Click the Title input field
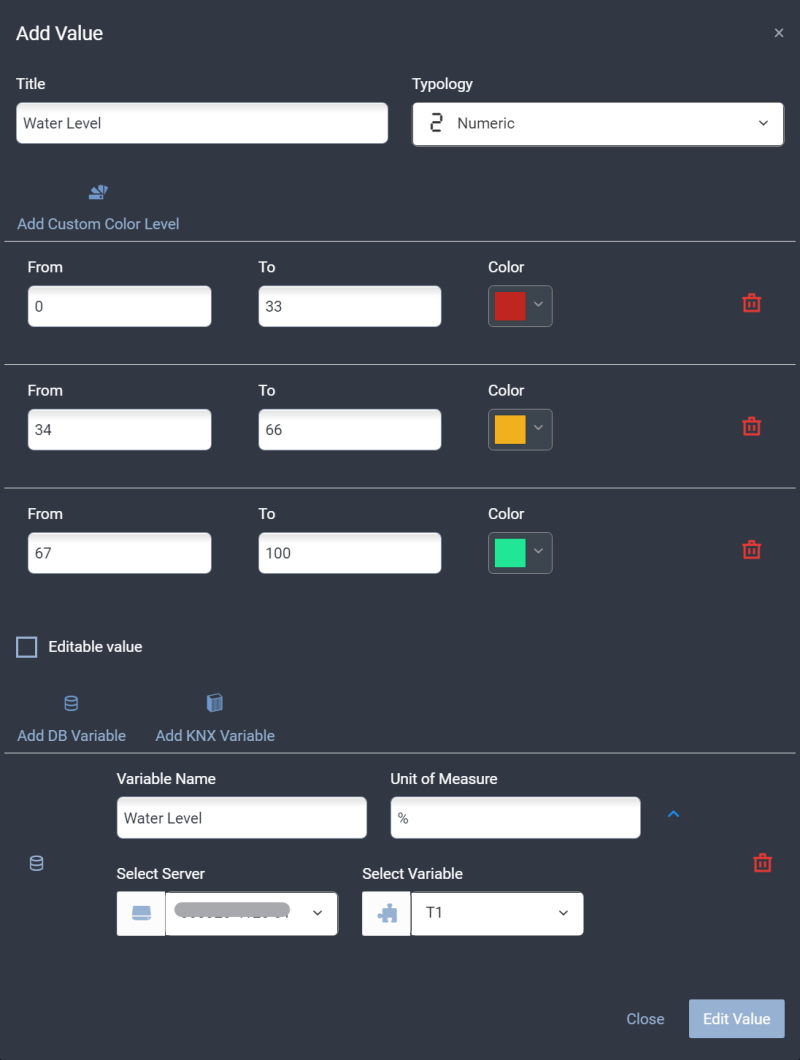Viewport: 800px width, 1060px height. [202, 124]
